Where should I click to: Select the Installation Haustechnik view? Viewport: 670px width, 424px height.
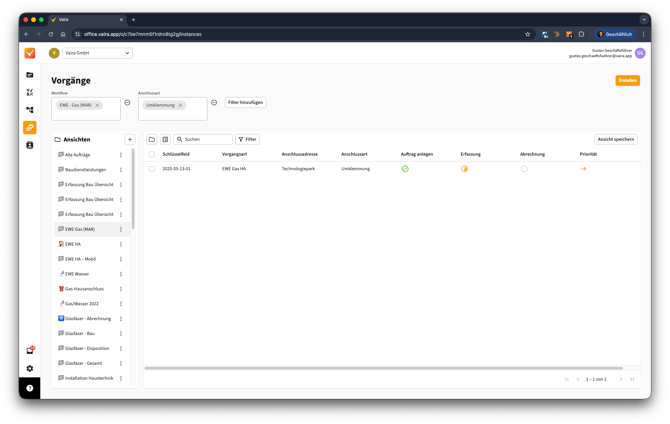(89, 378)
